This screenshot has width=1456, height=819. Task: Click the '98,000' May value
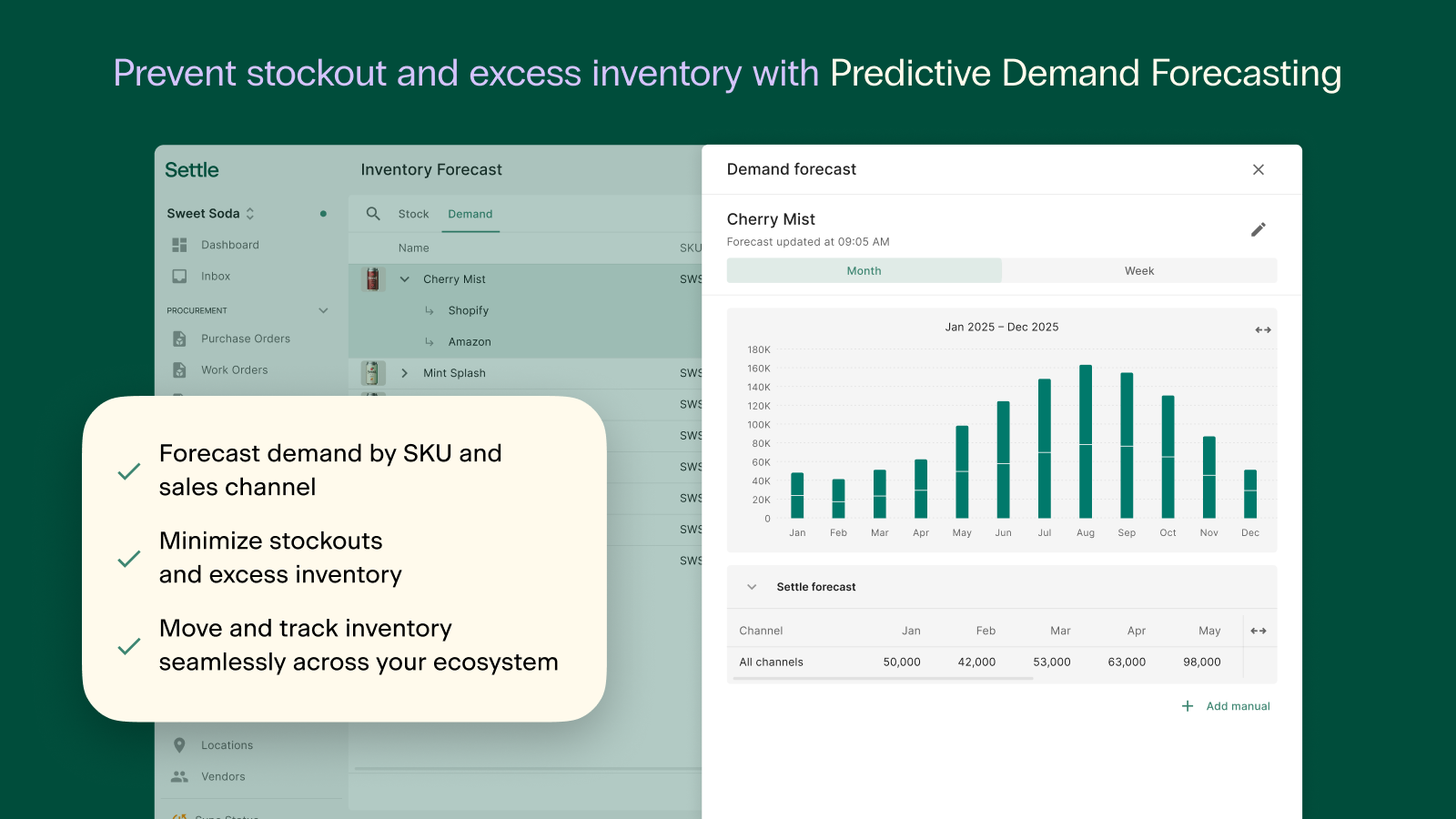1202,662
